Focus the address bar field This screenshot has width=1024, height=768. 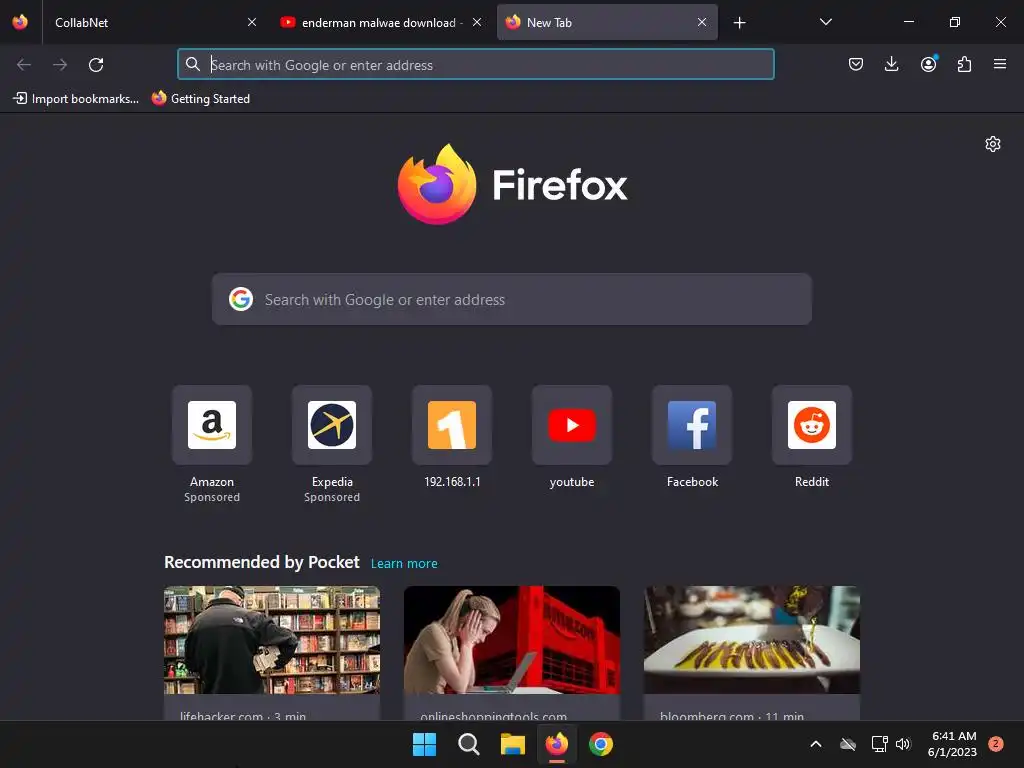coord(475,64)
